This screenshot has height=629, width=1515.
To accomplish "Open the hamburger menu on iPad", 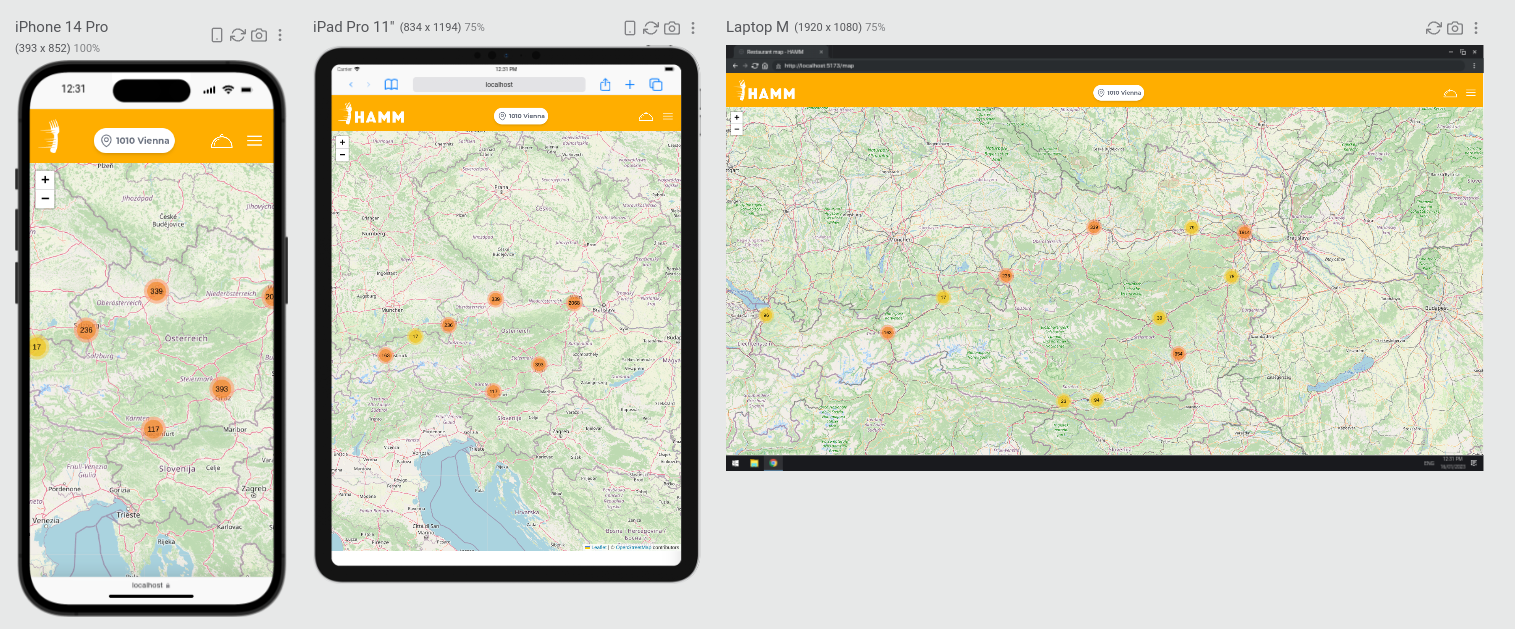I will pyautogui.click(x=668, y=117).
